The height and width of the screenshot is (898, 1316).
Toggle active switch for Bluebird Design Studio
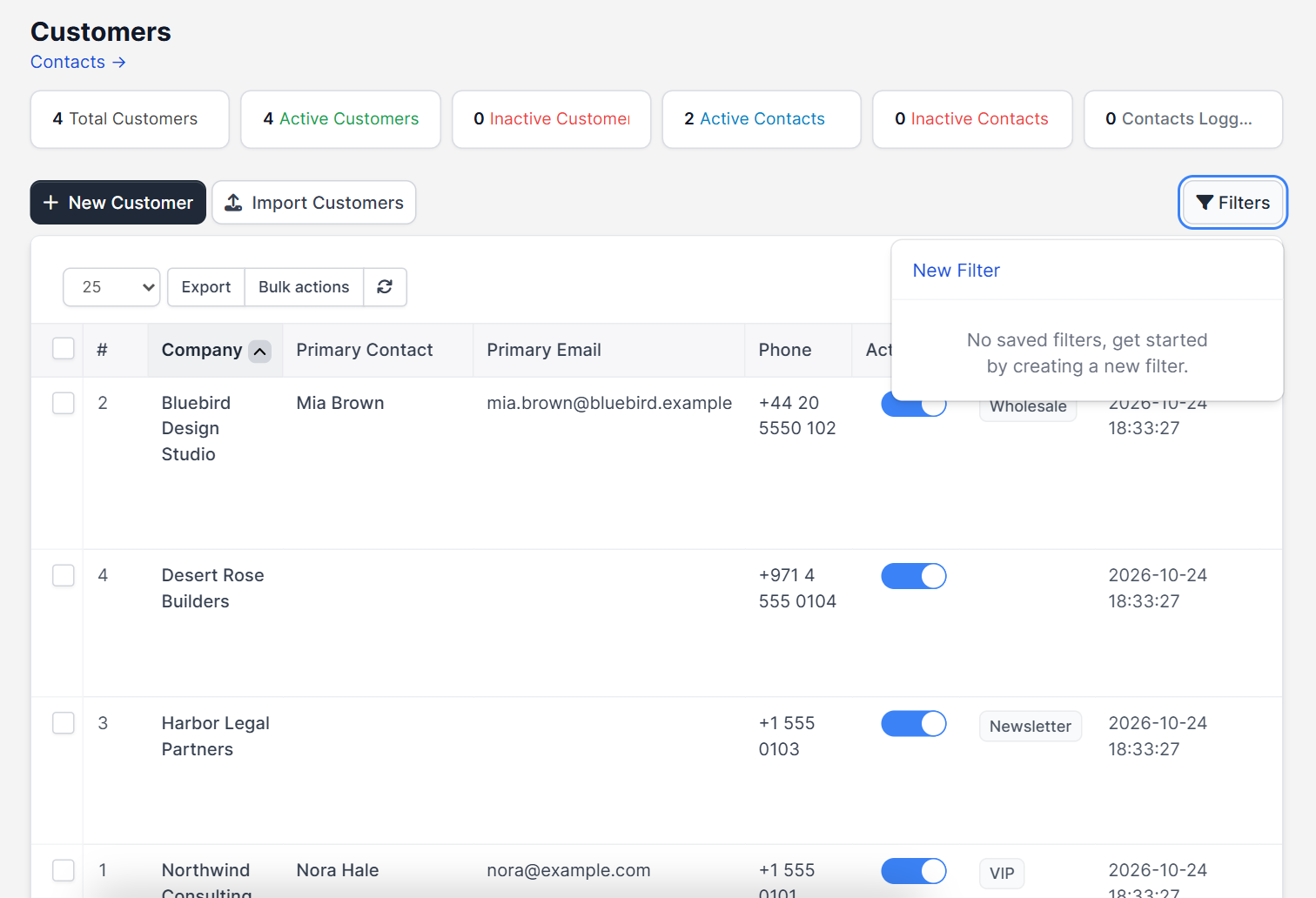[x=914, y=405]
